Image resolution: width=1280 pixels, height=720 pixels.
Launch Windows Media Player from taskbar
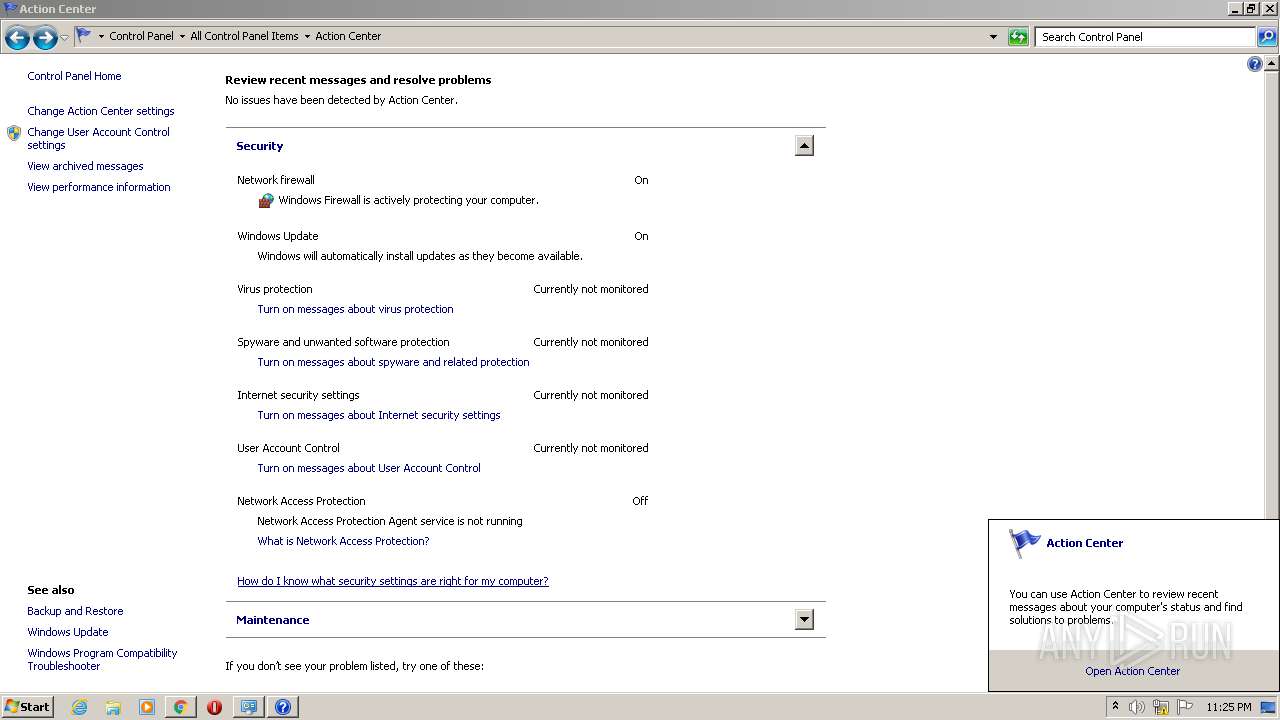tap(147, 707)
